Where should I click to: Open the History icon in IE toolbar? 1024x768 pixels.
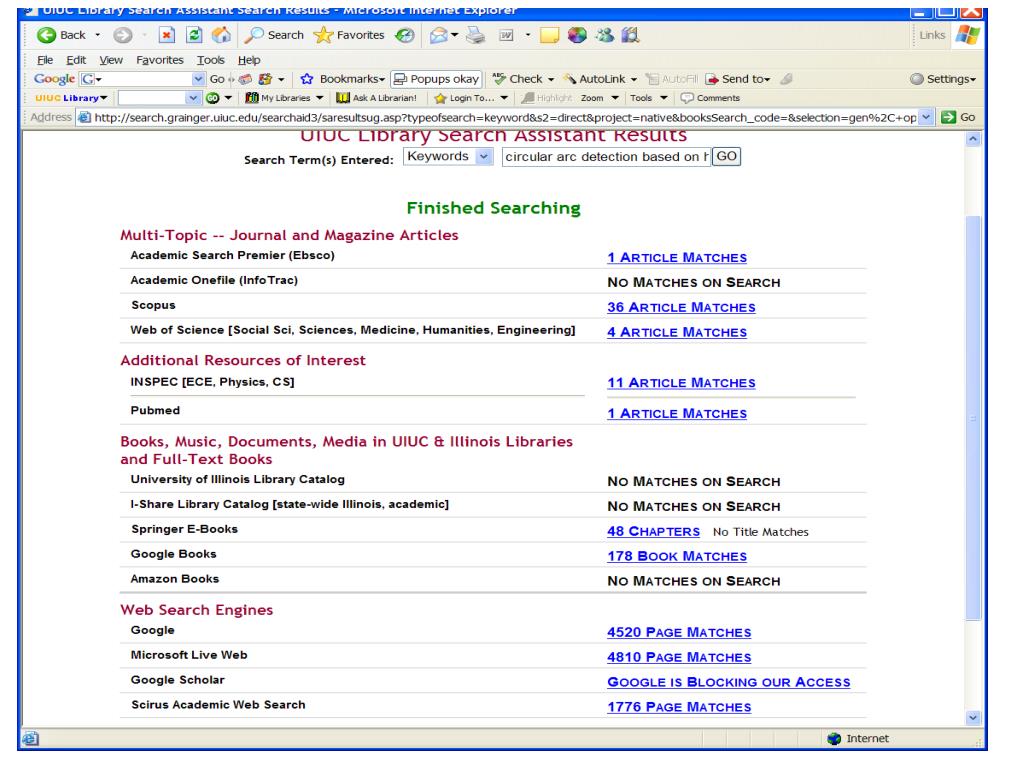click(x=405, y=35)
